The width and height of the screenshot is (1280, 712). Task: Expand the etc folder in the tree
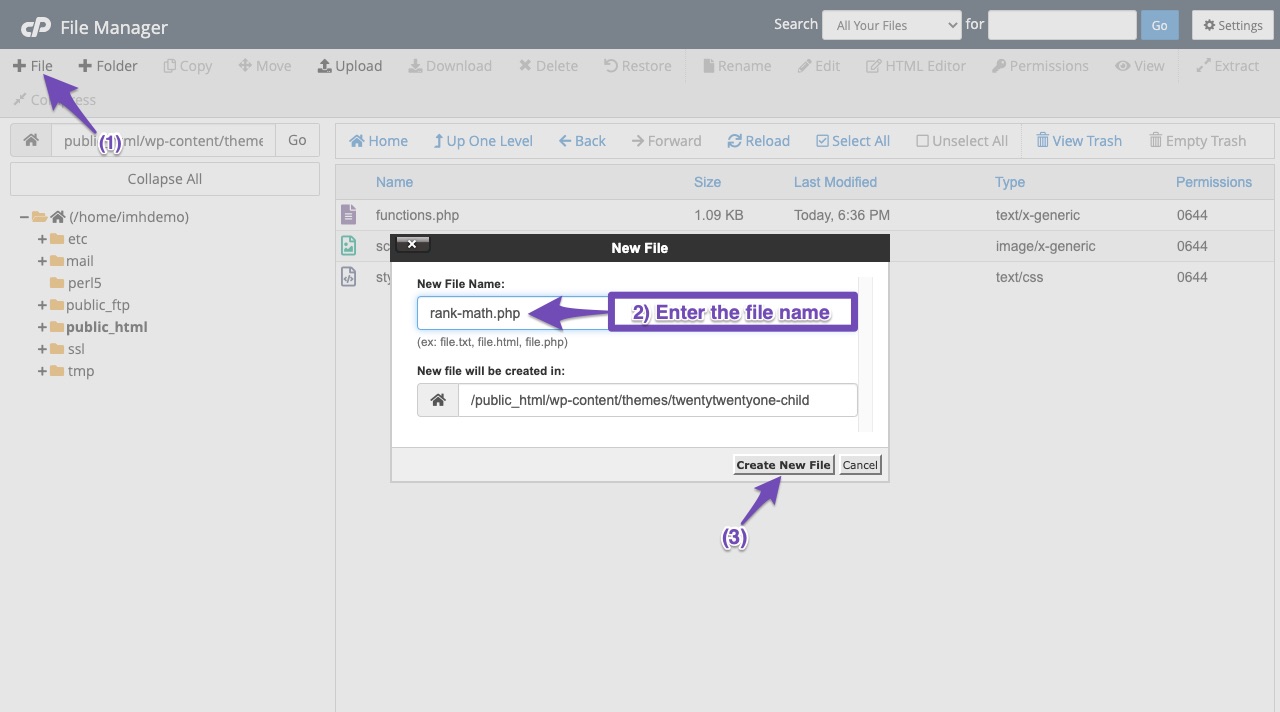[x=42, y=239]
